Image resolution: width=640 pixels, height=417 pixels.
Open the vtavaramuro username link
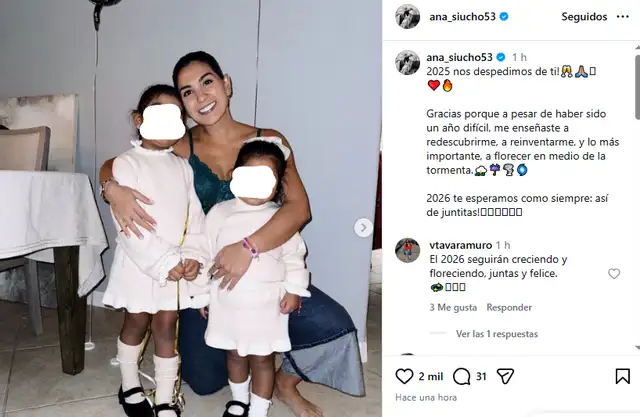[460, 245]
